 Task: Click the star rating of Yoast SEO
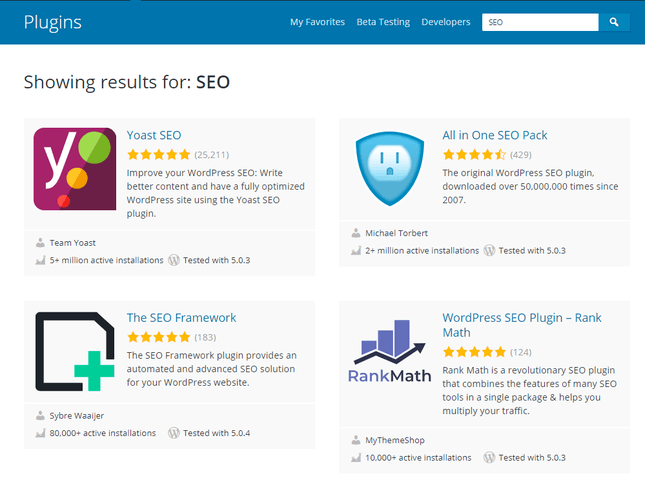(x=159, y=155)
